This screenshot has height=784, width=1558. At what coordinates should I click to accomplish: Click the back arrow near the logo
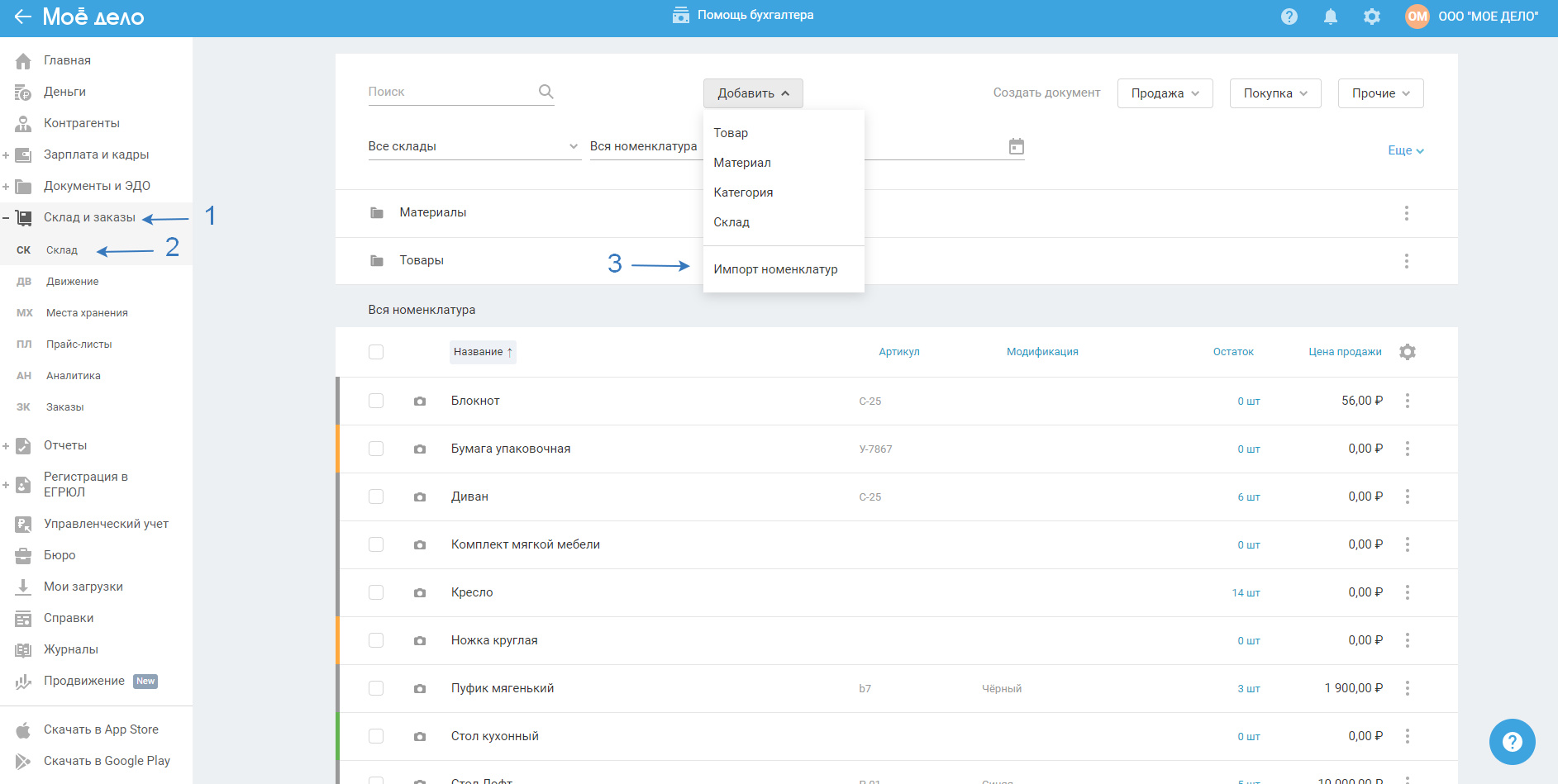pos(22,17)
